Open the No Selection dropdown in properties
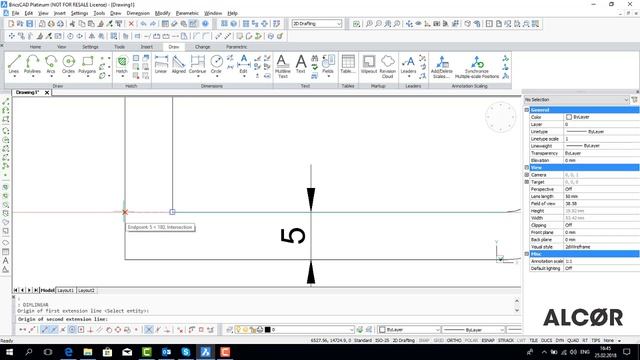 tap(576, 100)
